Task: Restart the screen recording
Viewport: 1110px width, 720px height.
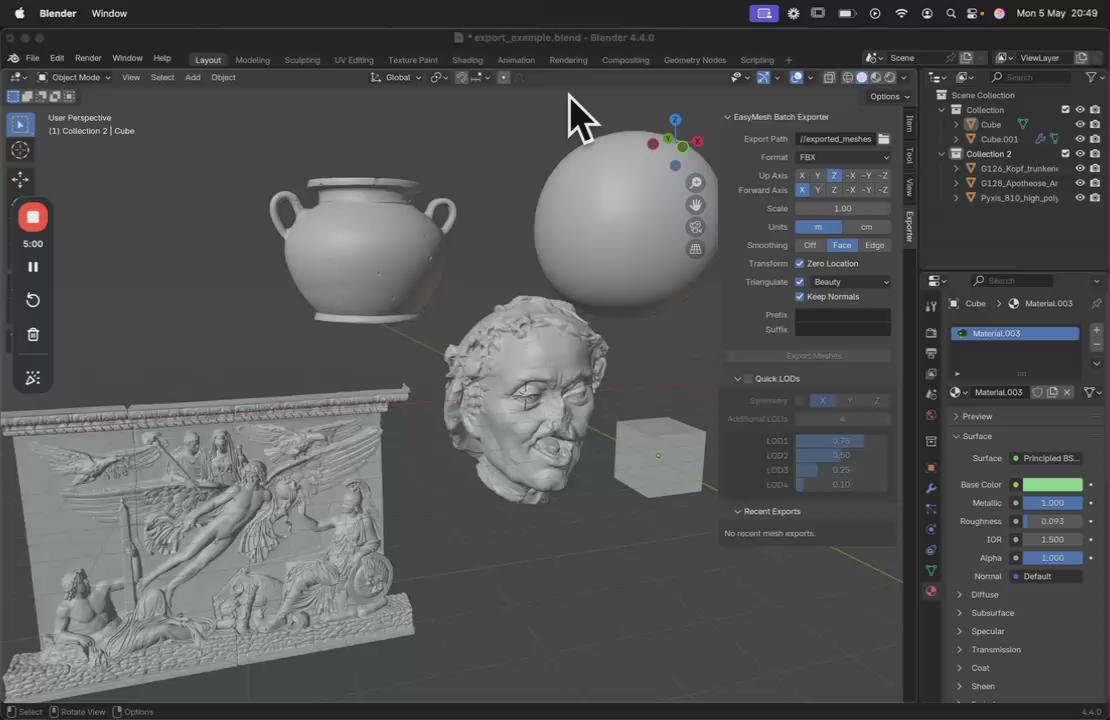Action: (x=33, y=300)
